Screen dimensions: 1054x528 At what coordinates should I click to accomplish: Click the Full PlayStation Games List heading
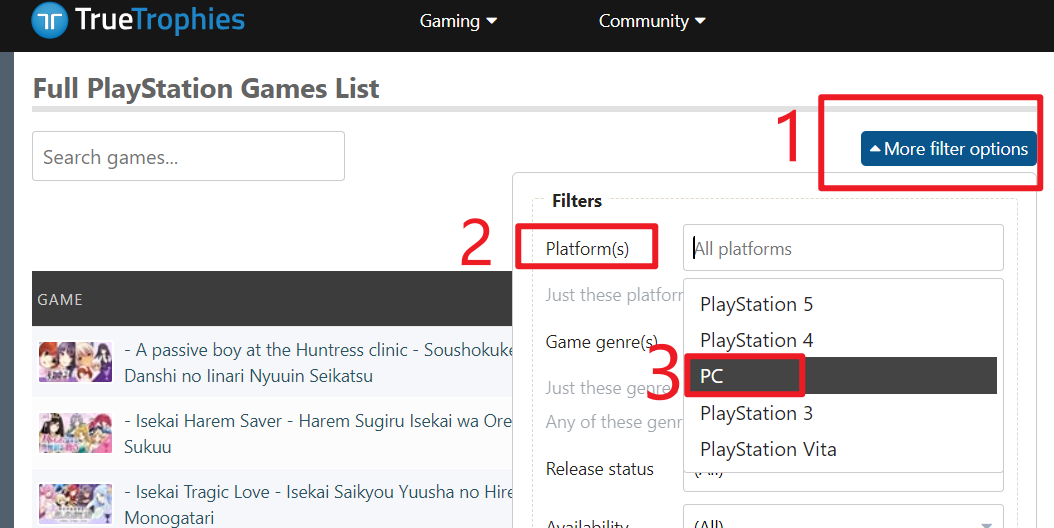click(206, 88)
